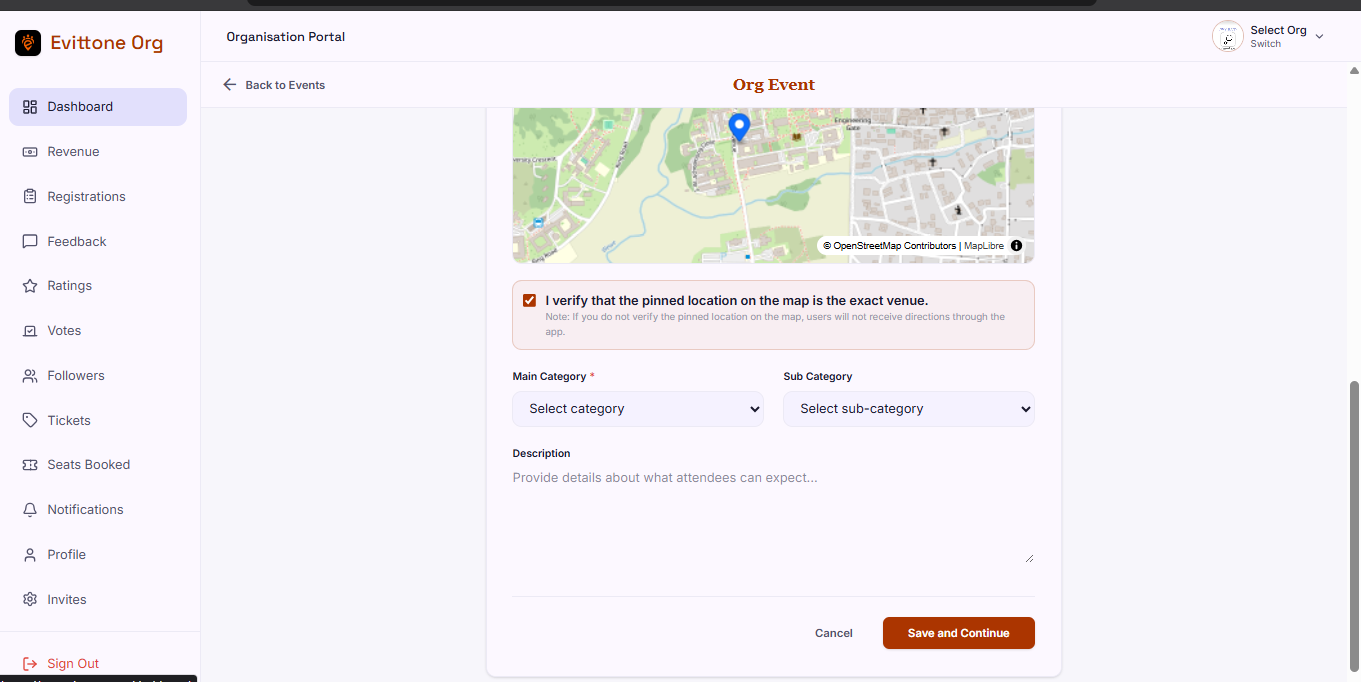Open the Registrations menu item
The height and width of the screenshot is (682, 1361).
[x=98, y=197]
